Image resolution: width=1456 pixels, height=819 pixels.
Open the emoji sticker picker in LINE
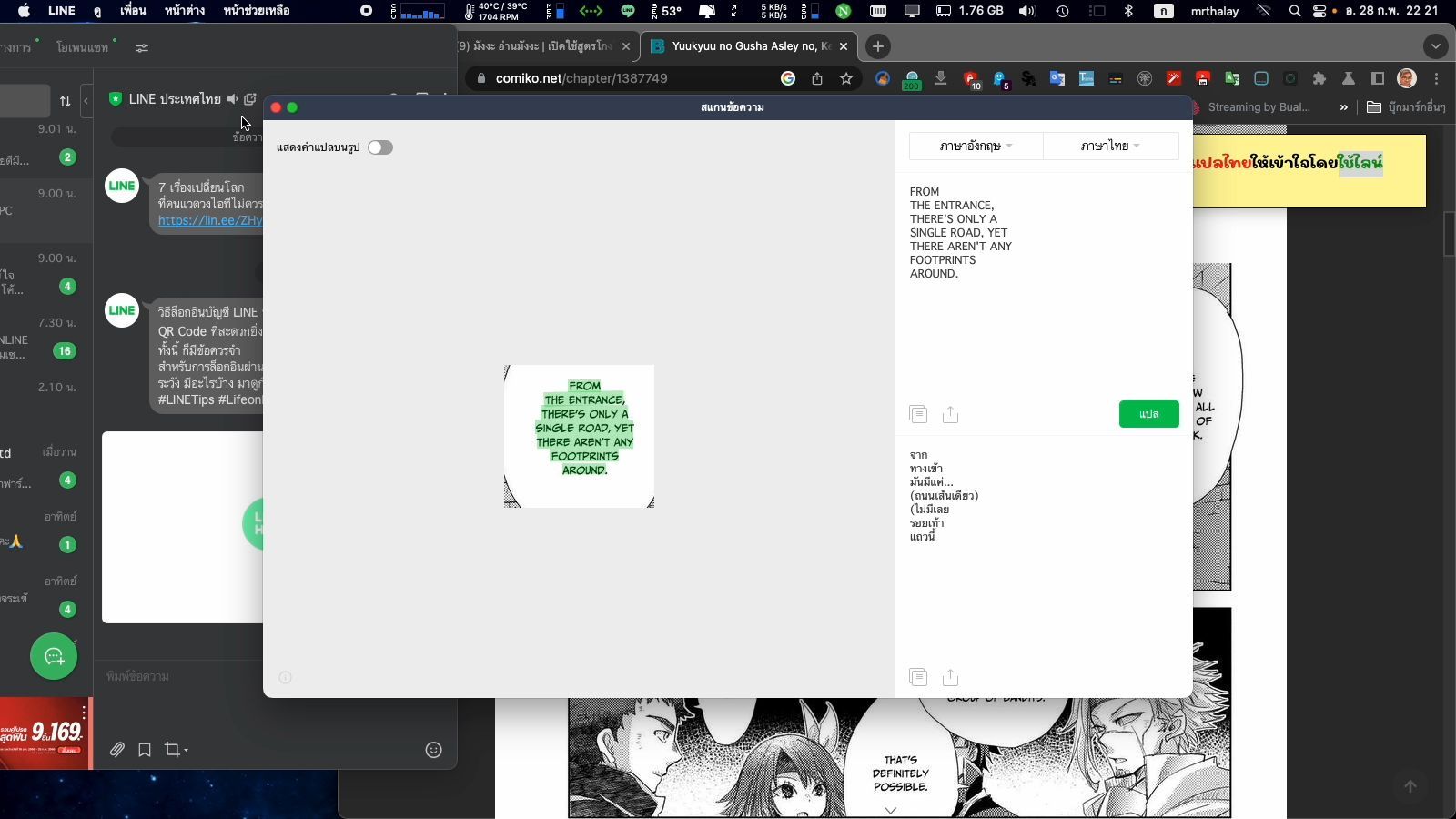(x=434, y=750)
